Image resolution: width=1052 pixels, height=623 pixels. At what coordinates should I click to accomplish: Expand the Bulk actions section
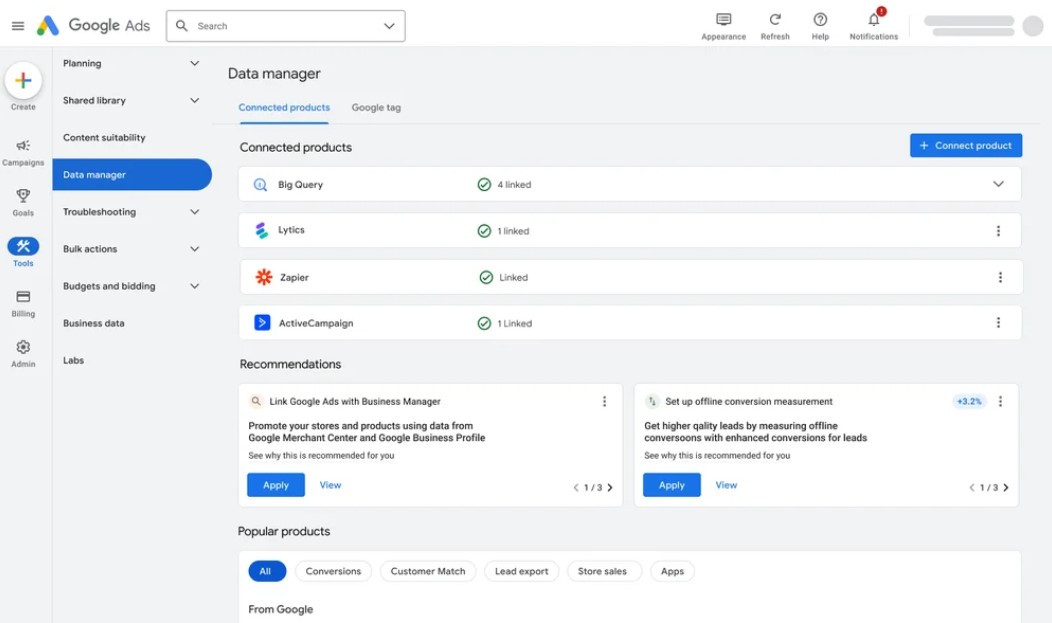point(195,249)
